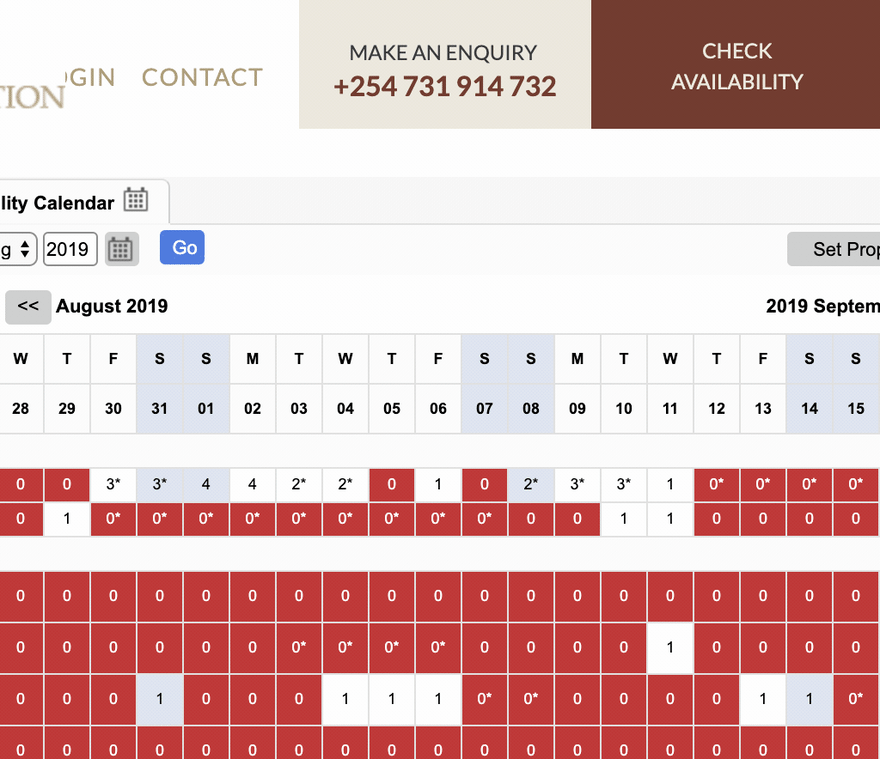Click second-row white cell 1 under date 29
The height and width of the screenshot is (759, 880).
[67, 519]
